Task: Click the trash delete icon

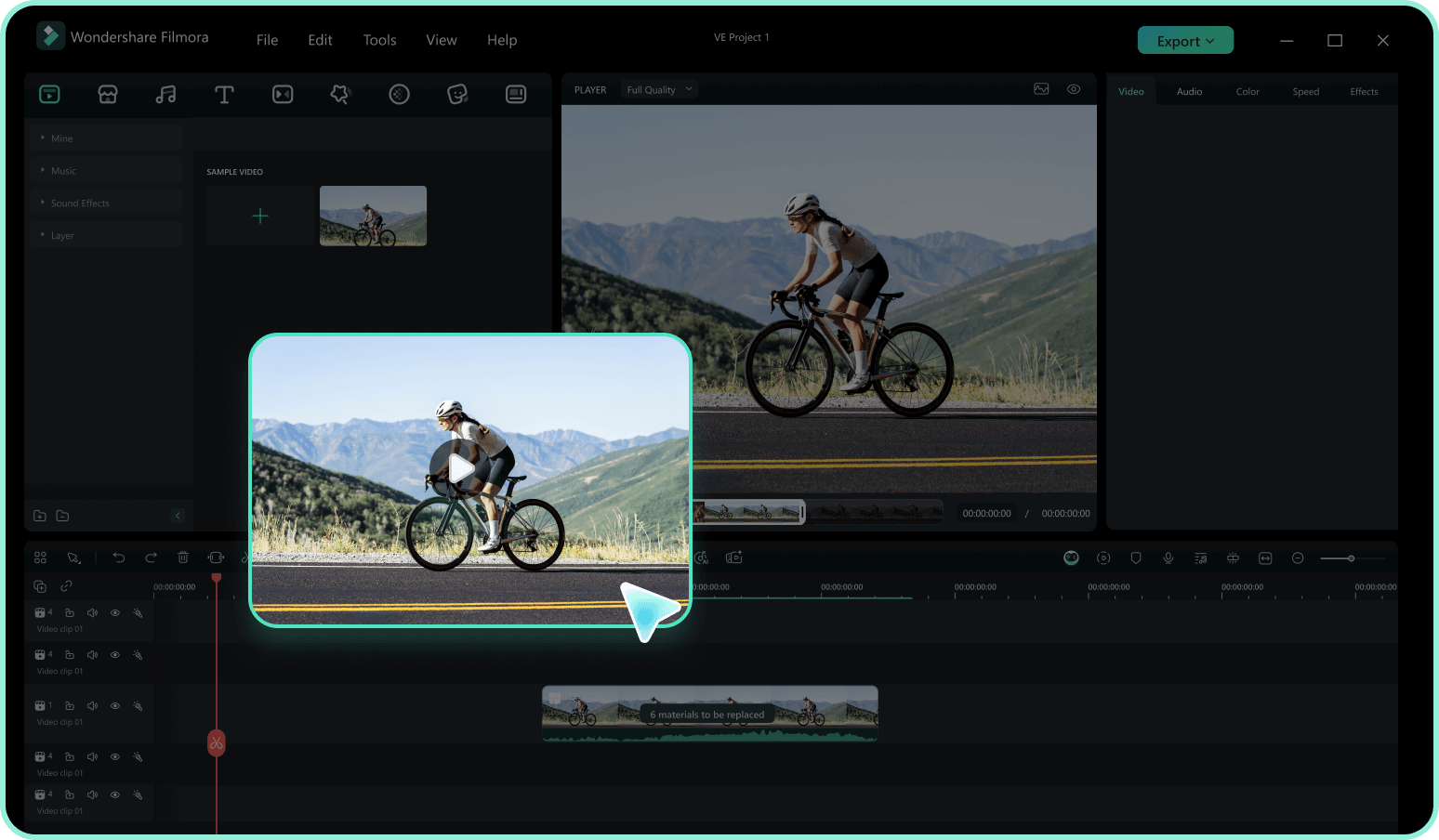Action: [x=183, y=558]
